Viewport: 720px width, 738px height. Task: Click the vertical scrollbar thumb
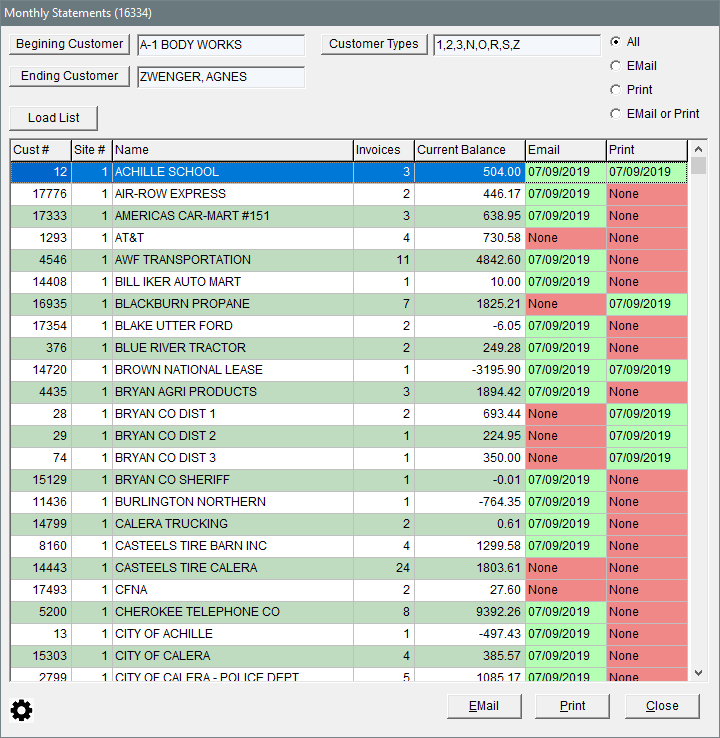pos(698,166)
